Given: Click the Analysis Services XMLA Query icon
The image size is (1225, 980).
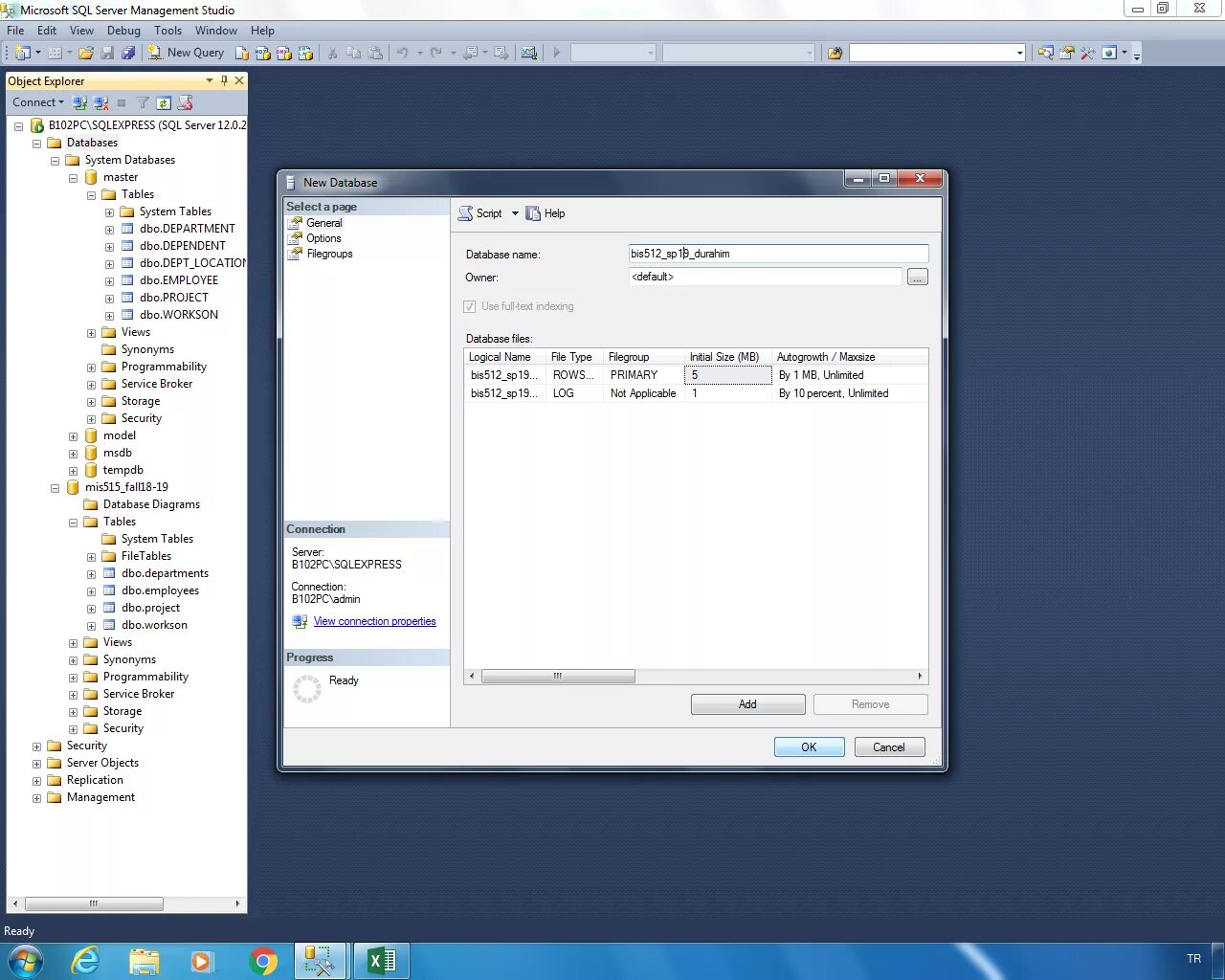Looking at the screenshot, I should pyautogui.click(x=305, y=53).
